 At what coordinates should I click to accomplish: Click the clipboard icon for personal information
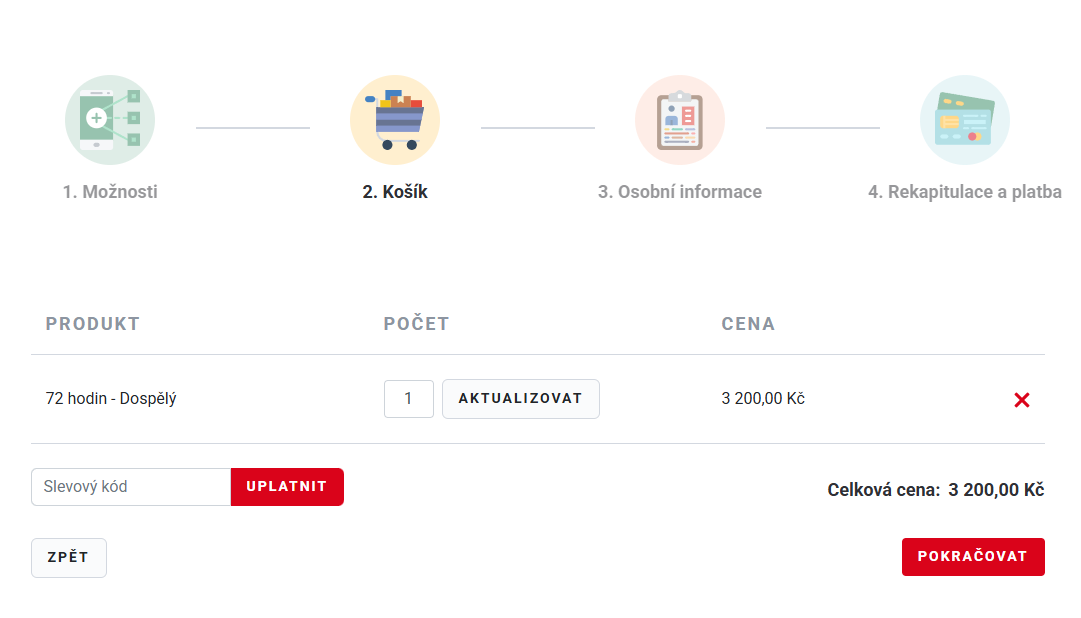tap(680, 120)
